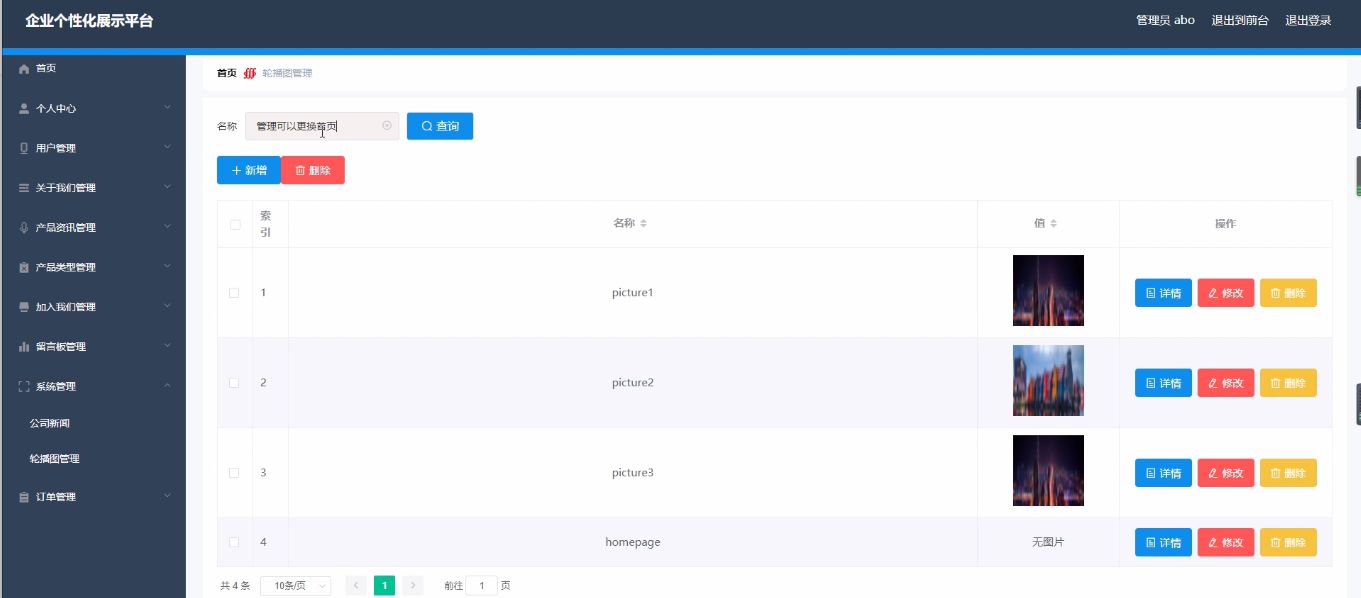Expand the 加入我们管理 menu chevron
The image size is (1361, 598).
pos(167,306)
